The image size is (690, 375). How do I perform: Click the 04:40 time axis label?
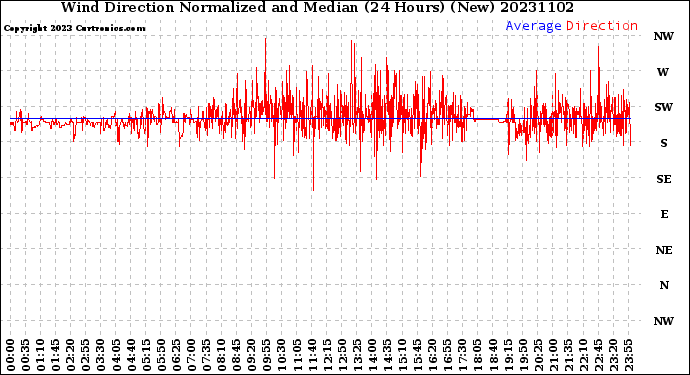point(131,355)
